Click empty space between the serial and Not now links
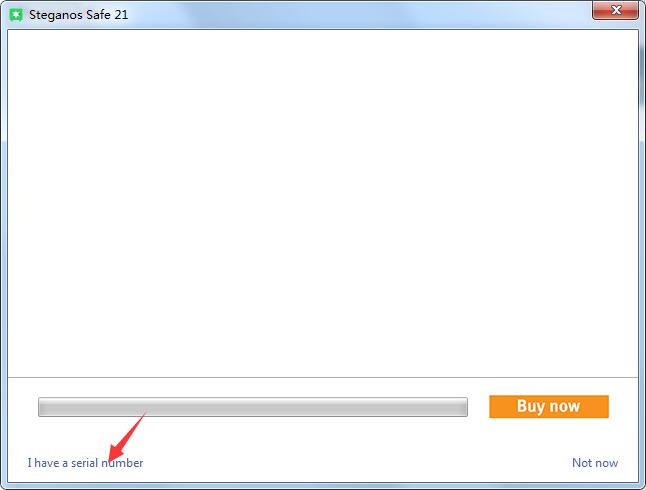This screenshot has width=646, height=490. (358, 463)
